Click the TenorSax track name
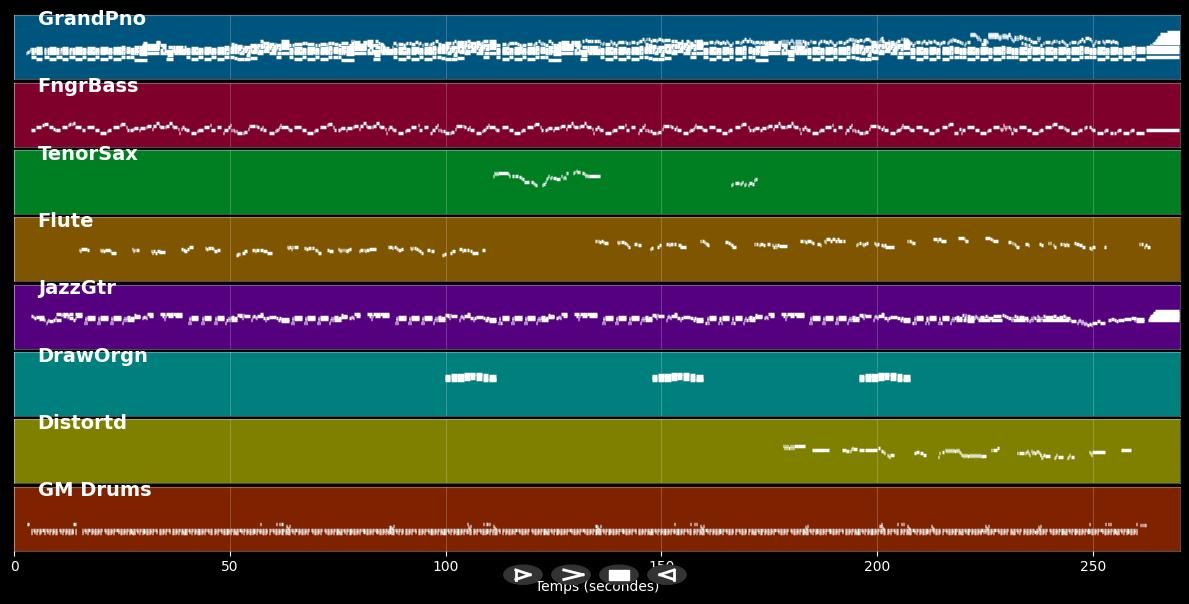Viewport: 1189px width, 604px height. (88, 154)
